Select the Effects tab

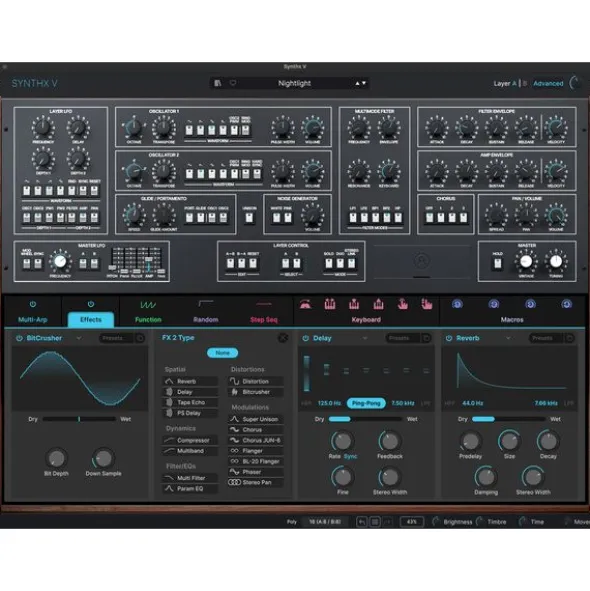pyautogui.click(x=90, y=319)
